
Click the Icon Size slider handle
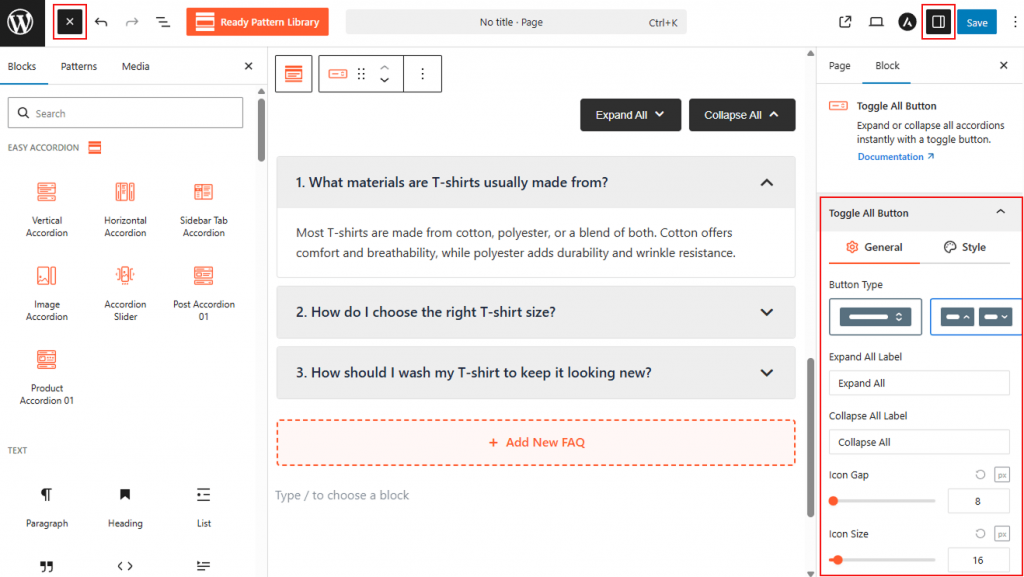[x=837, y=560]
